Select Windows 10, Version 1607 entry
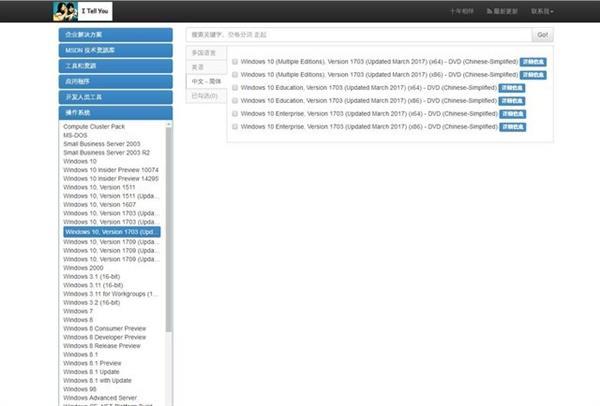Screen dimensions: 600x406 point(99,205)
